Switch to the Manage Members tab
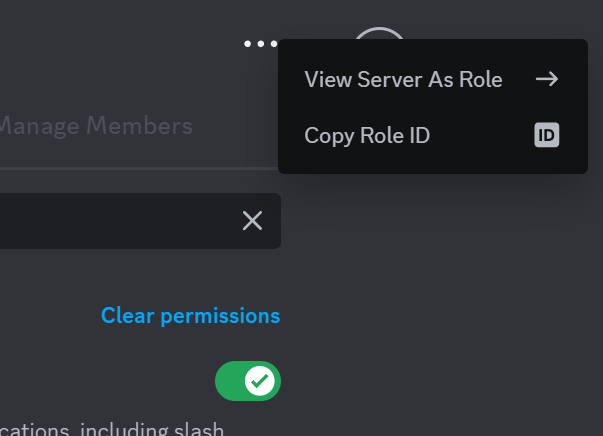 pyautogui.click(x=96, y=126)
